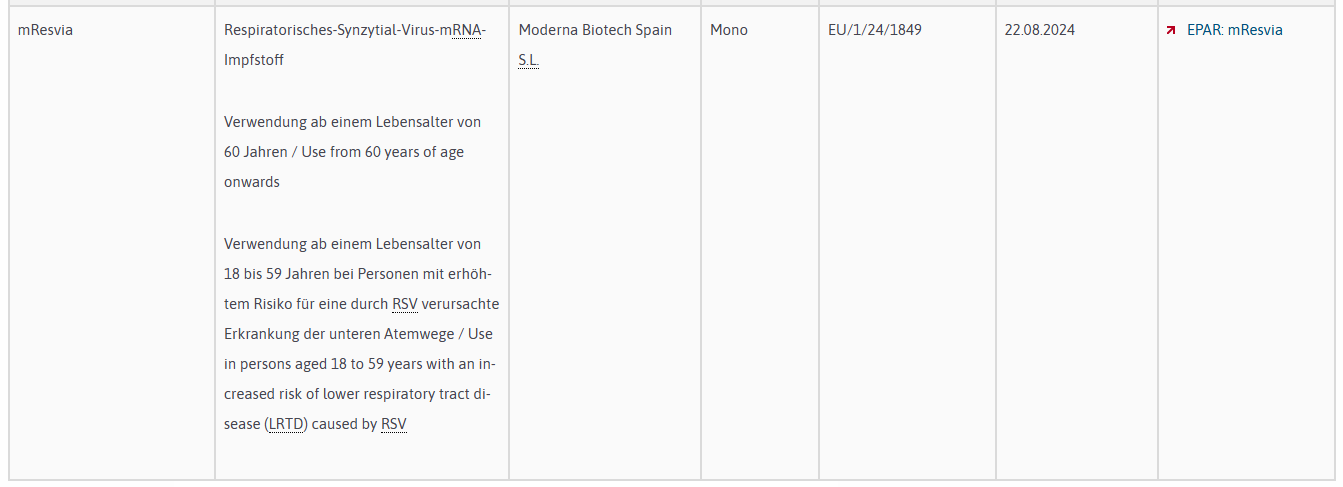1343x487 pixels.
Task: Click authorization number EU/1/24/1849
Action: [x=874, y=30]
